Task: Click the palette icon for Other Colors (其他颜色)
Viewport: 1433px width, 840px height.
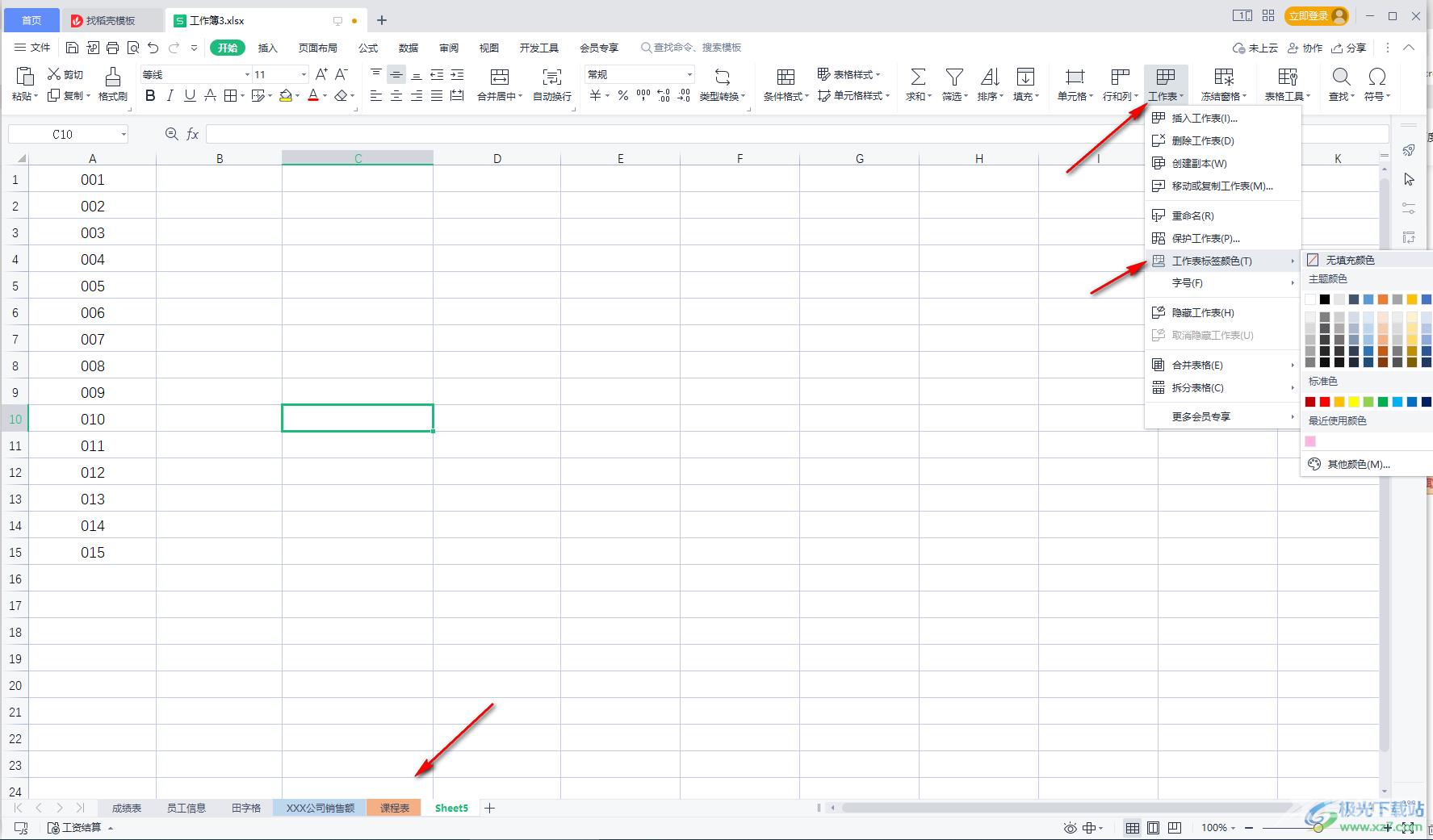Action: 1314,464
